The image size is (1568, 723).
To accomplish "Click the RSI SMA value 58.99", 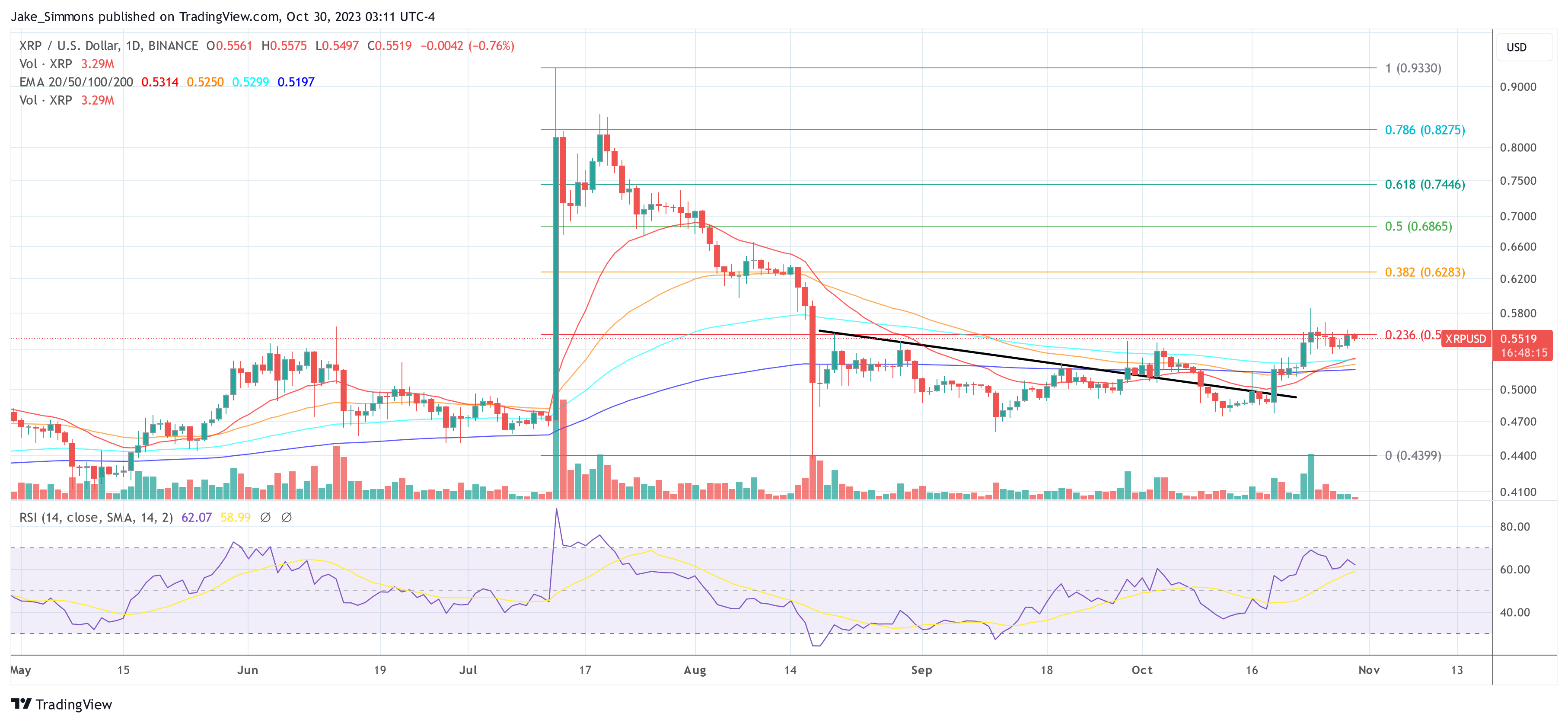I will point(236,517).
